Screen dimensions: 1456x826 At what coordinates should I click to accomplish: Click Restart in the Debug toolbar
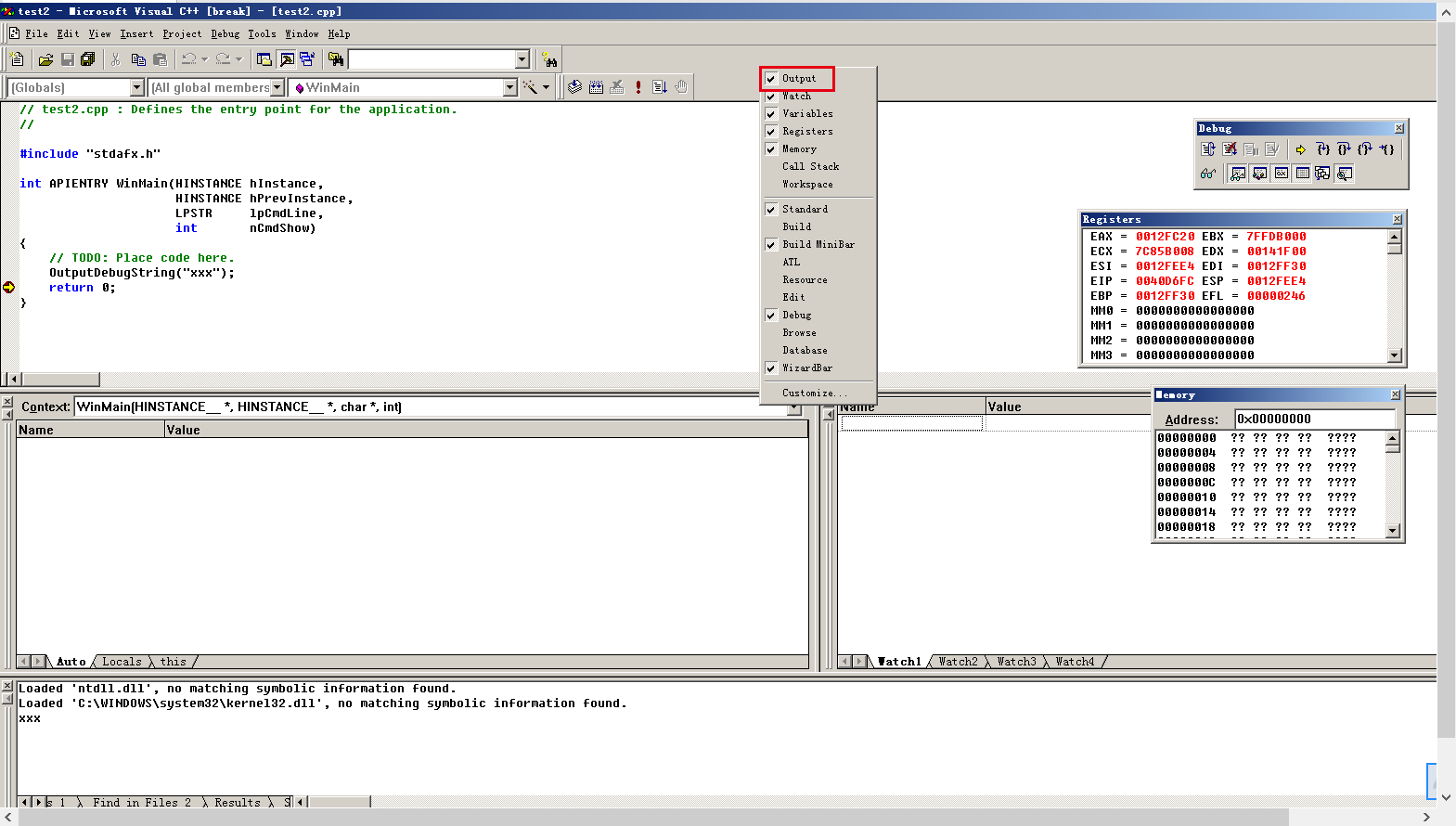1208,148
